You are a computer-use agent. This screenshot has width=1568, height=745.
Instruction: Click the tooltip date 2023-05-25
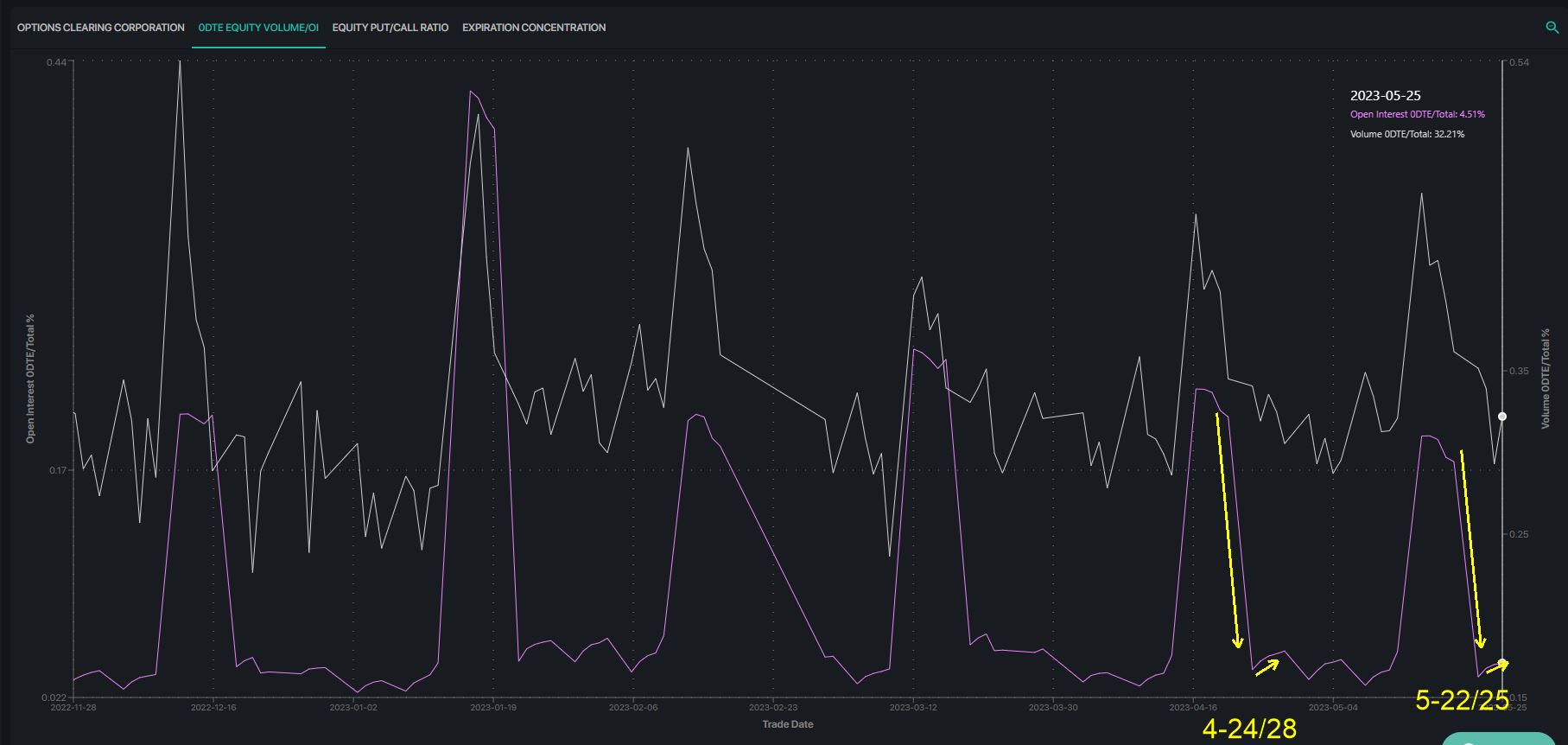coord(1386,96)
